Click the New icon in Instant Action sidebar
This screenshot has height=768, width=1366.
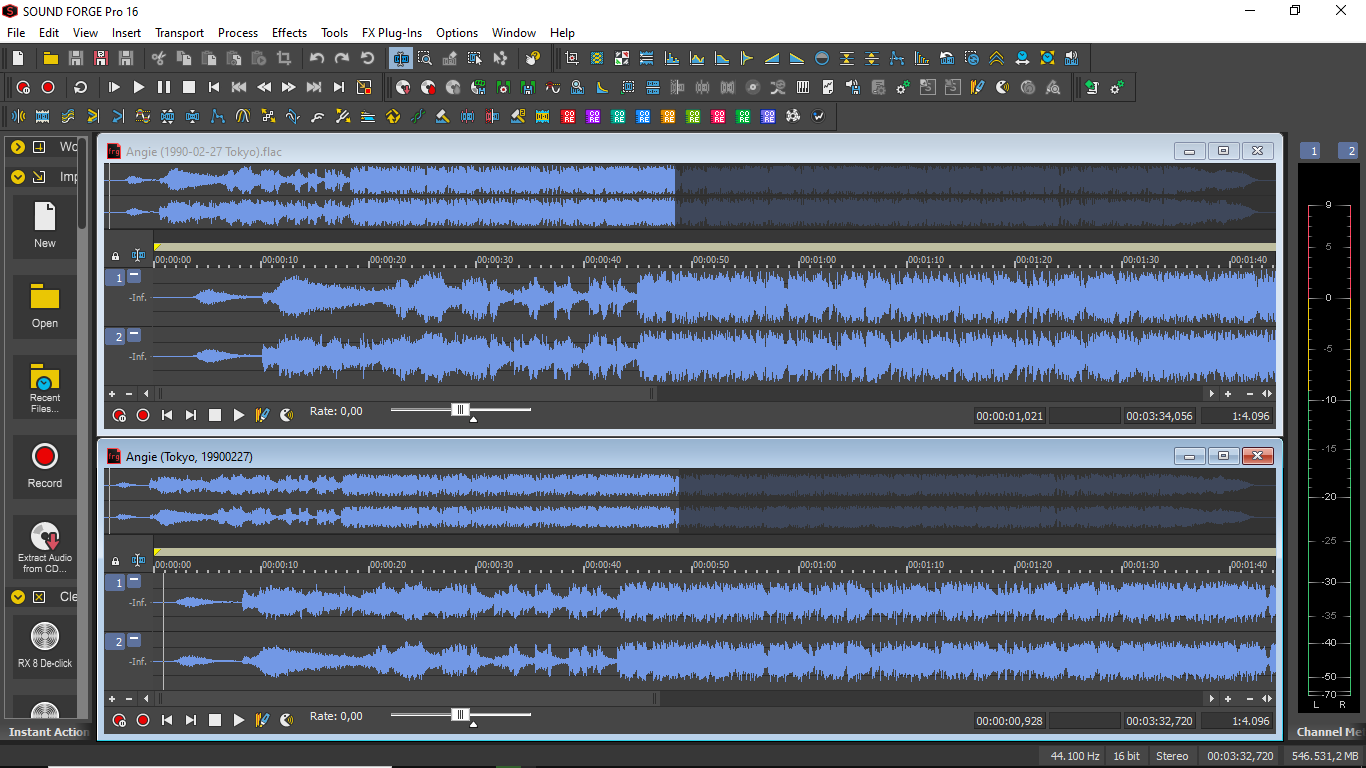44,216
